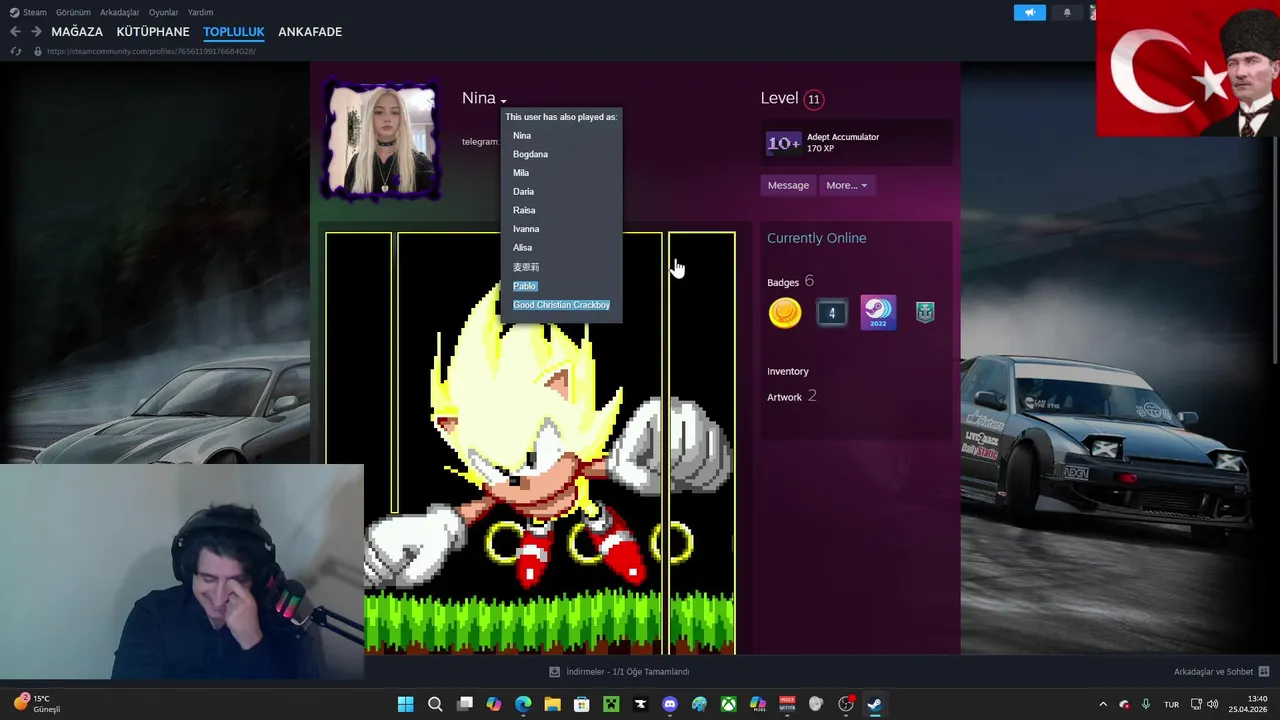Screen dimensions: 1280x720
Task: Open Discord from the taskbar
Action: coord(670,704)
